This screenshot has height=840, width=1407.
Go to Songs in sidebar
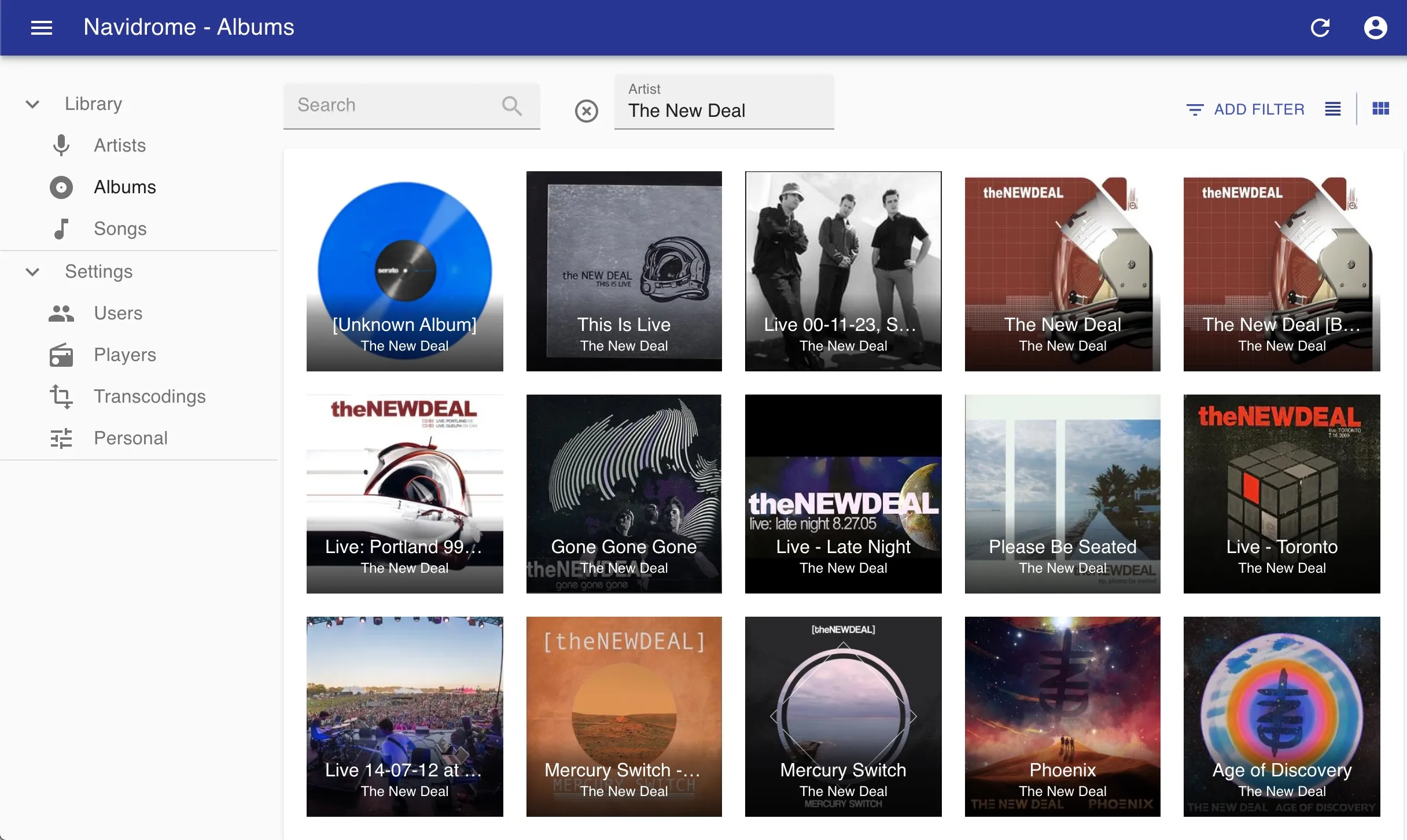[x=120, y=229]
